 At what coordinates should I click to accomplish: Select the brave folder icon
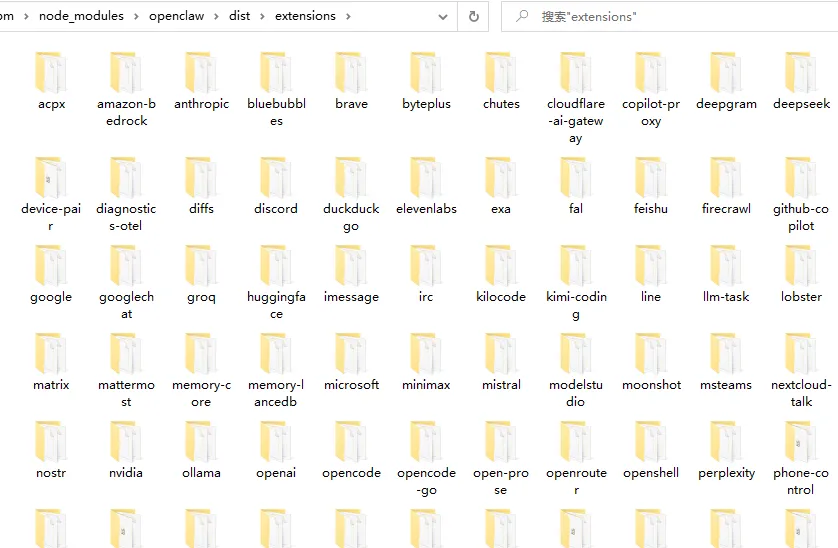351,72
